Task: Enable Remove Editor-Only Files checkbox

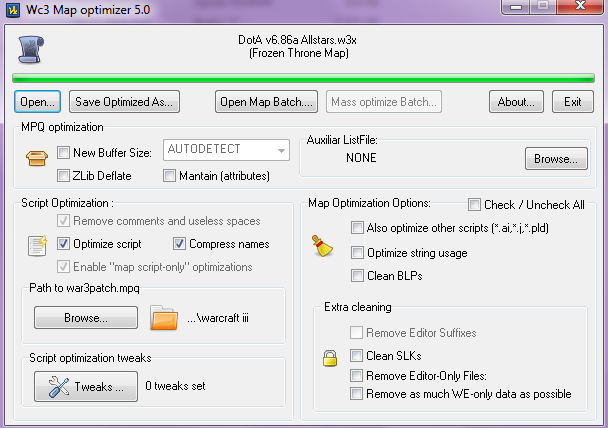Action: [356, 375]
